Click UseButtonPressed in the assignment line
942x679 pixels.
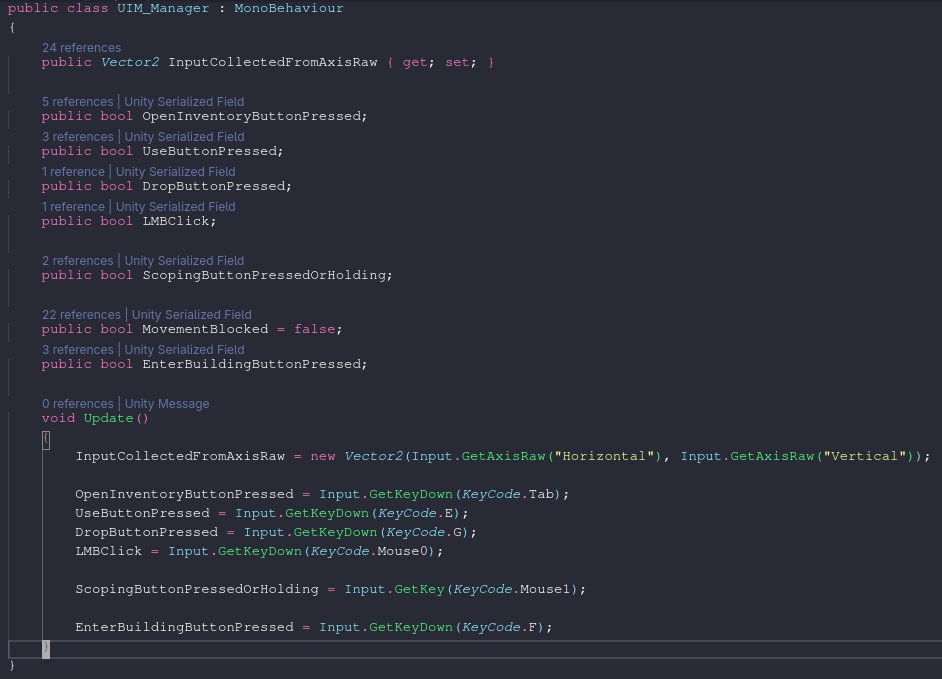coord(142,513)
